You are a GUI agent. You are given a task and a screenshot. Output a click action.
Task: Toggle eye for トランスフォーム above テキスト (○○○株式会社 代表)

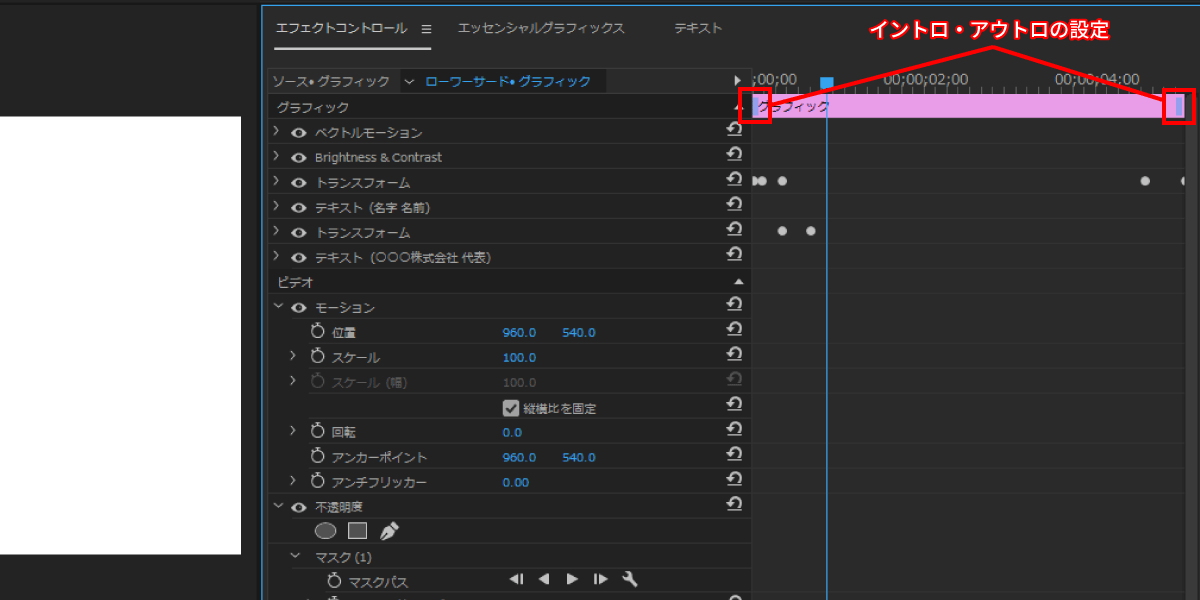pos(298,232)
